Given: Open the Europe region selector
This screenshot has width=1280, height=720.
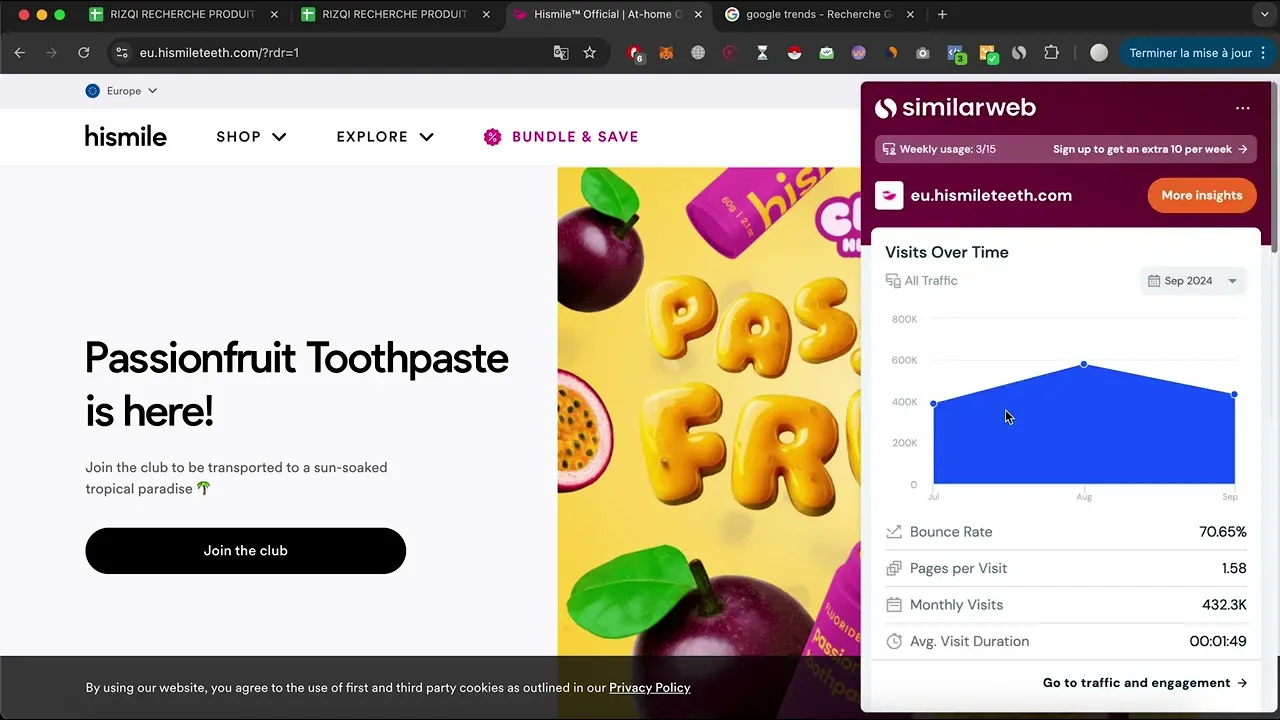Looking at the screenshot, I should pyautogui.click(x=121, y=91).
